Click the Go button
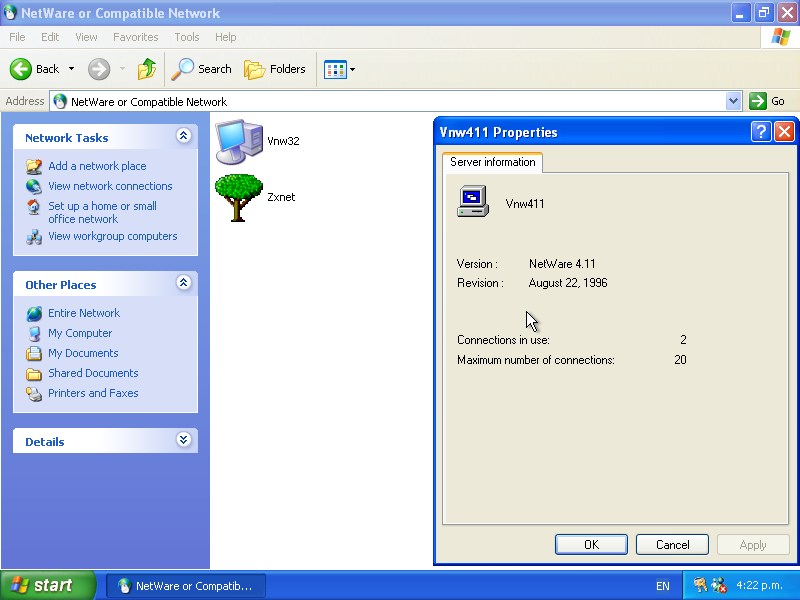 [767, 101]
